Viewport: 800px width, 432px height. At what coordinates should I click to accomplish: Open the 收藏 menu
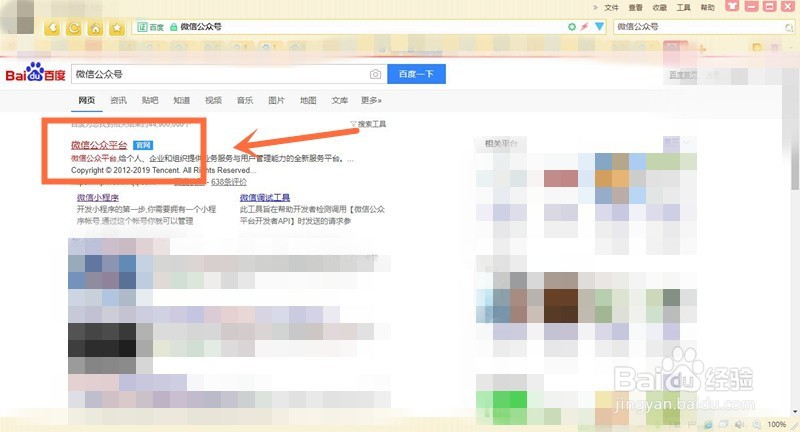[x=659, y=8]
